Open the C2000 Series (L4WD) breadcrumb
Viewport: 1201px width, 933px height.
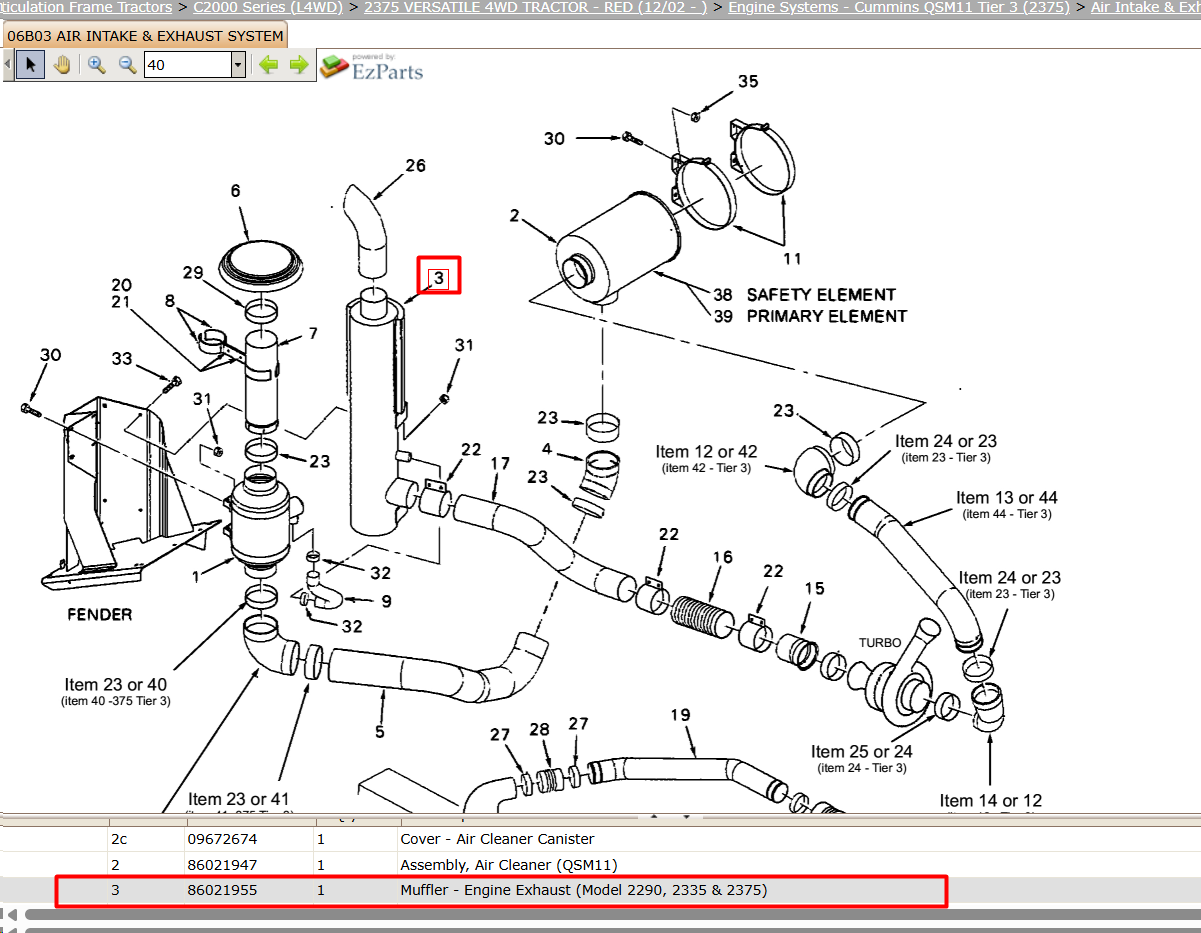coord(268,7)
